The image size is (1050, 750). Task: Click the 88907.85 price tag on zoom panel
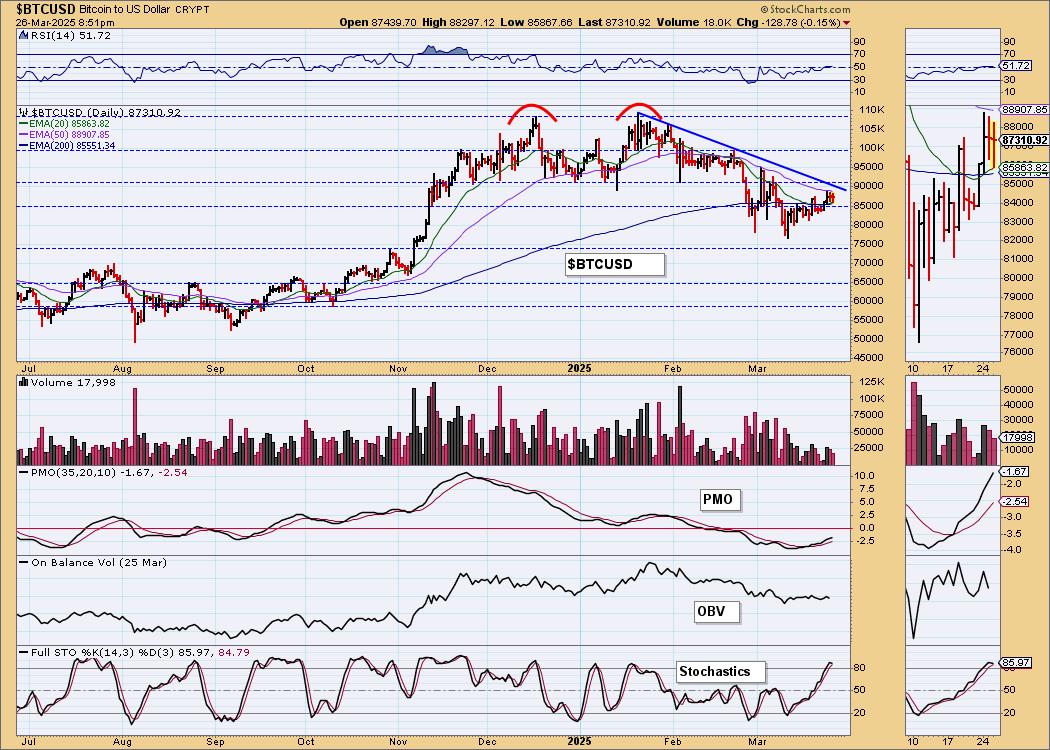coord(1024,109)
